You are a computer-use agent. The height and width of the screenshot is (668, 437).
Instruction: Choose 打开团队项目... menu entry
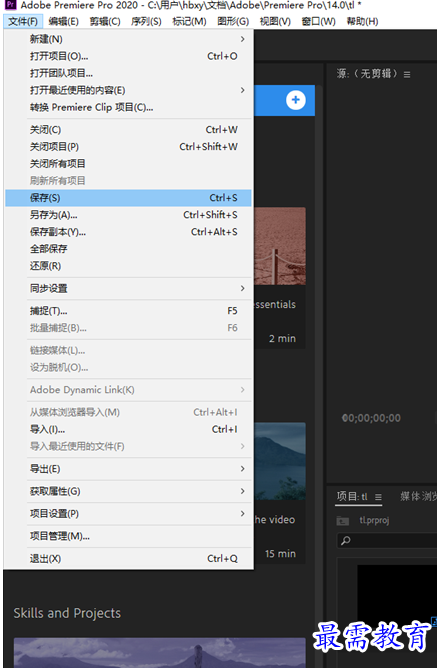tap(128, 73)
